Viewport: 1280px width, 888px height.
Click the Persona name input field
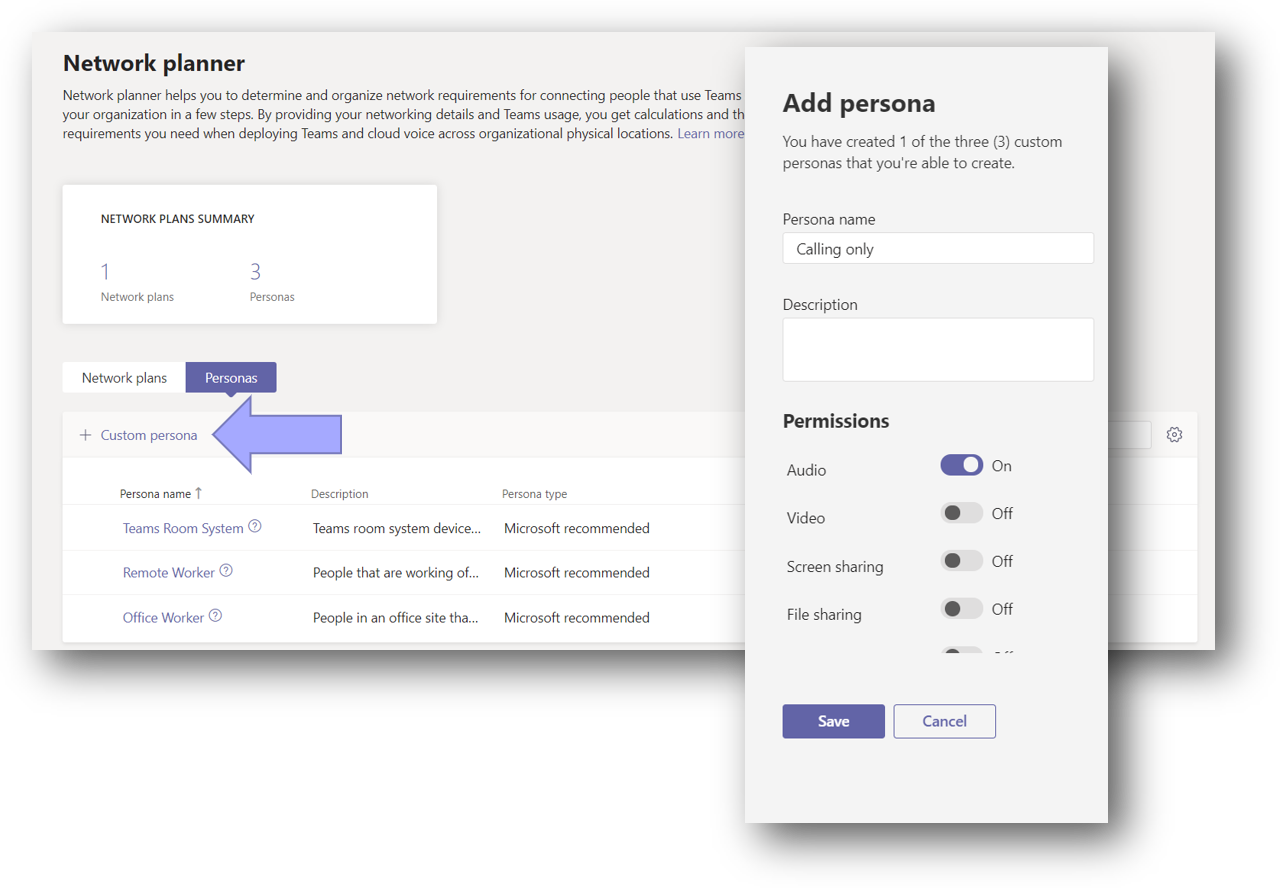click(938, 247)
